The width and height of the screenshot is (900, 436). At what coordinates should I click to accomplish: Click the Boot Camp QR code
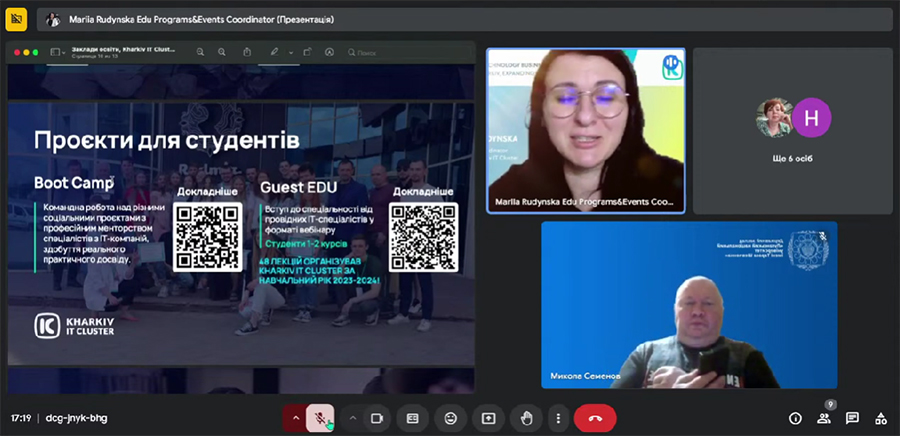(207, 237)
